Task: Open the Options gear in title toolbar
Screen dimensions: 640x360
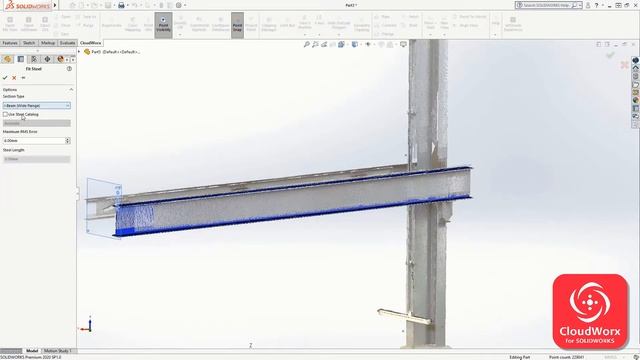Action: click(179, 5)
